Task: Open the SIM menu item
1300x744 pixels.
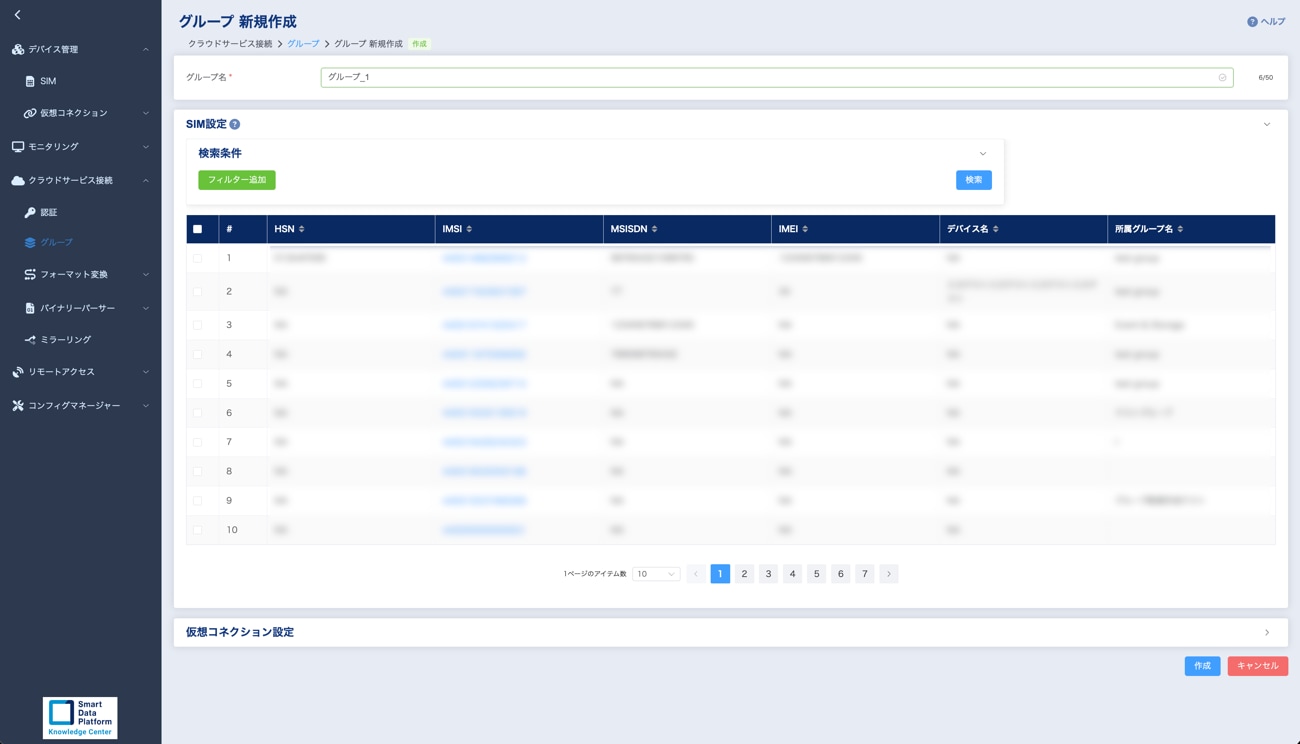Action: tap(48, 82)
